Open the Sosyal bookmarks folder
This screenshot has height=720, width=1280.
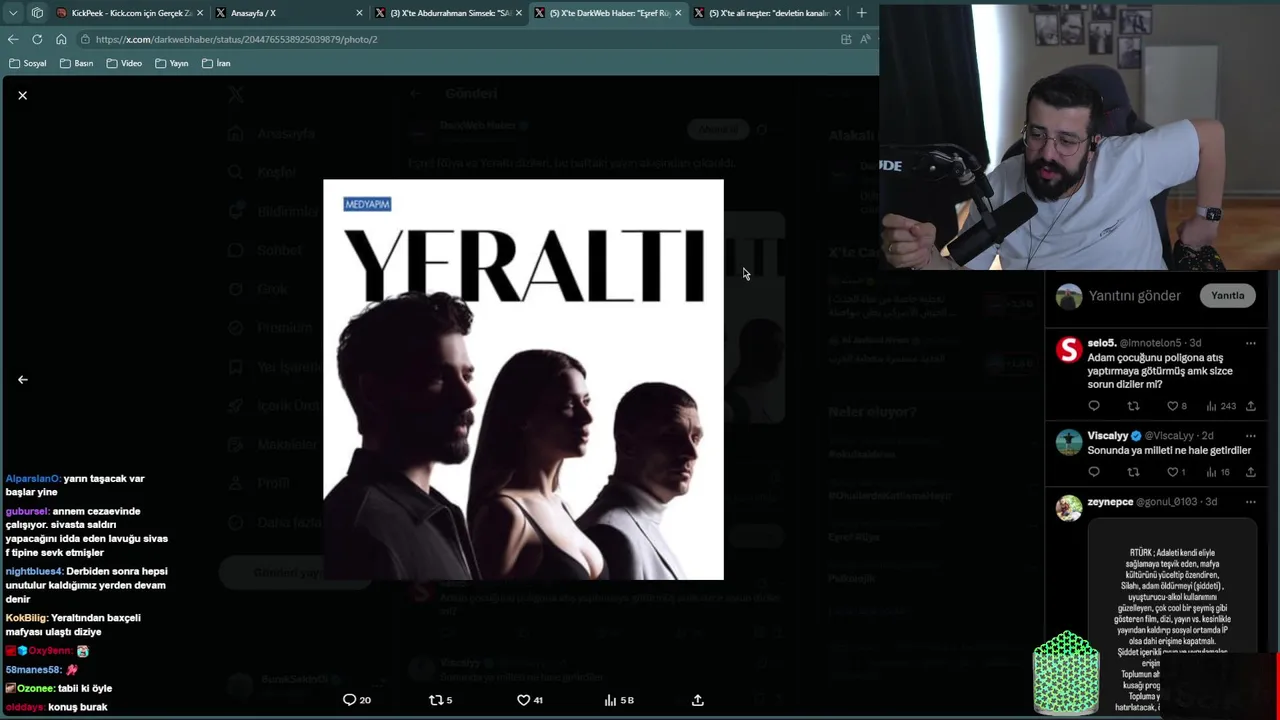pyautogui.click(x=27, y=63)
